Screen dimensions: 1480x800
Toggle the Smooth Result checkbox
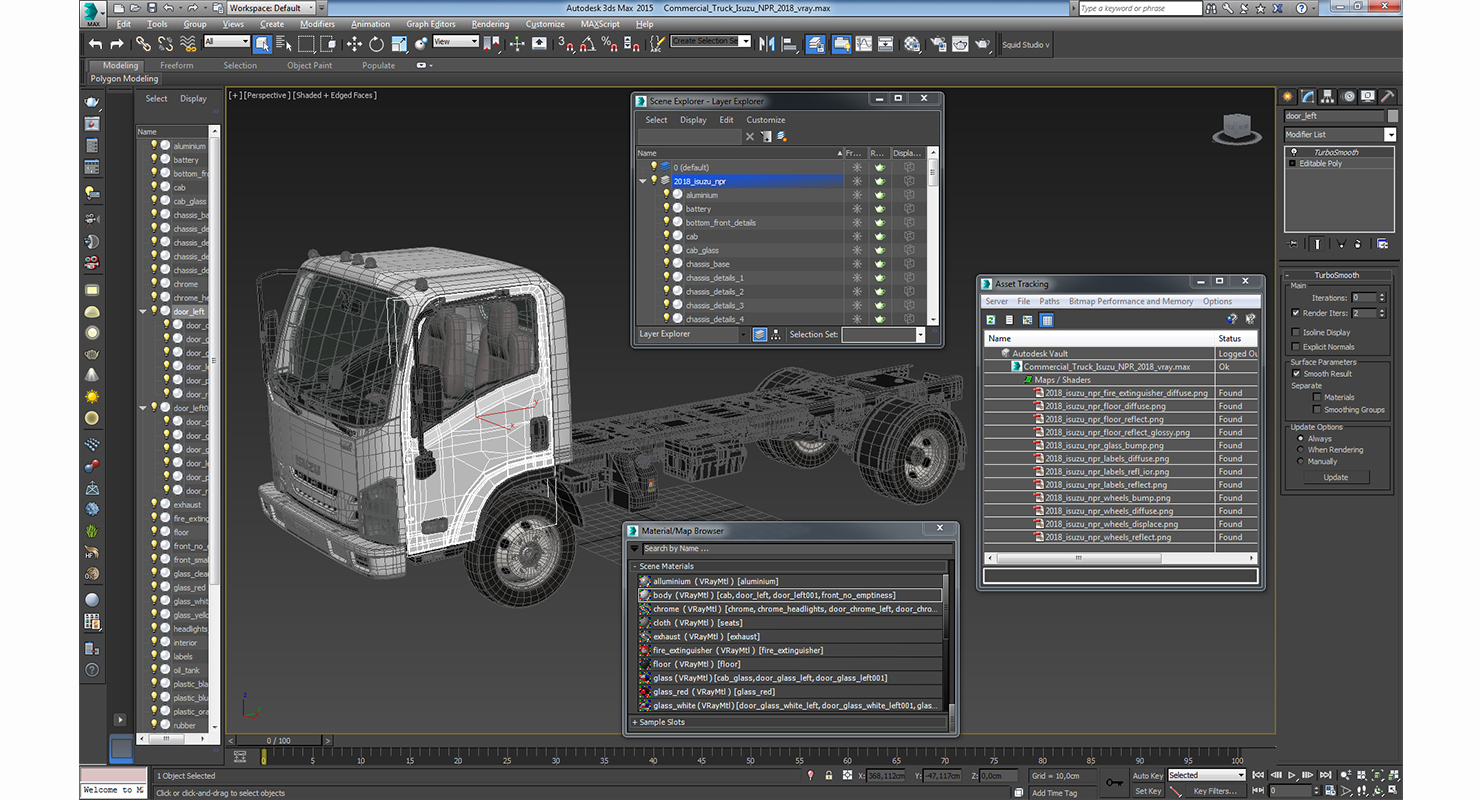[1296, 374]
